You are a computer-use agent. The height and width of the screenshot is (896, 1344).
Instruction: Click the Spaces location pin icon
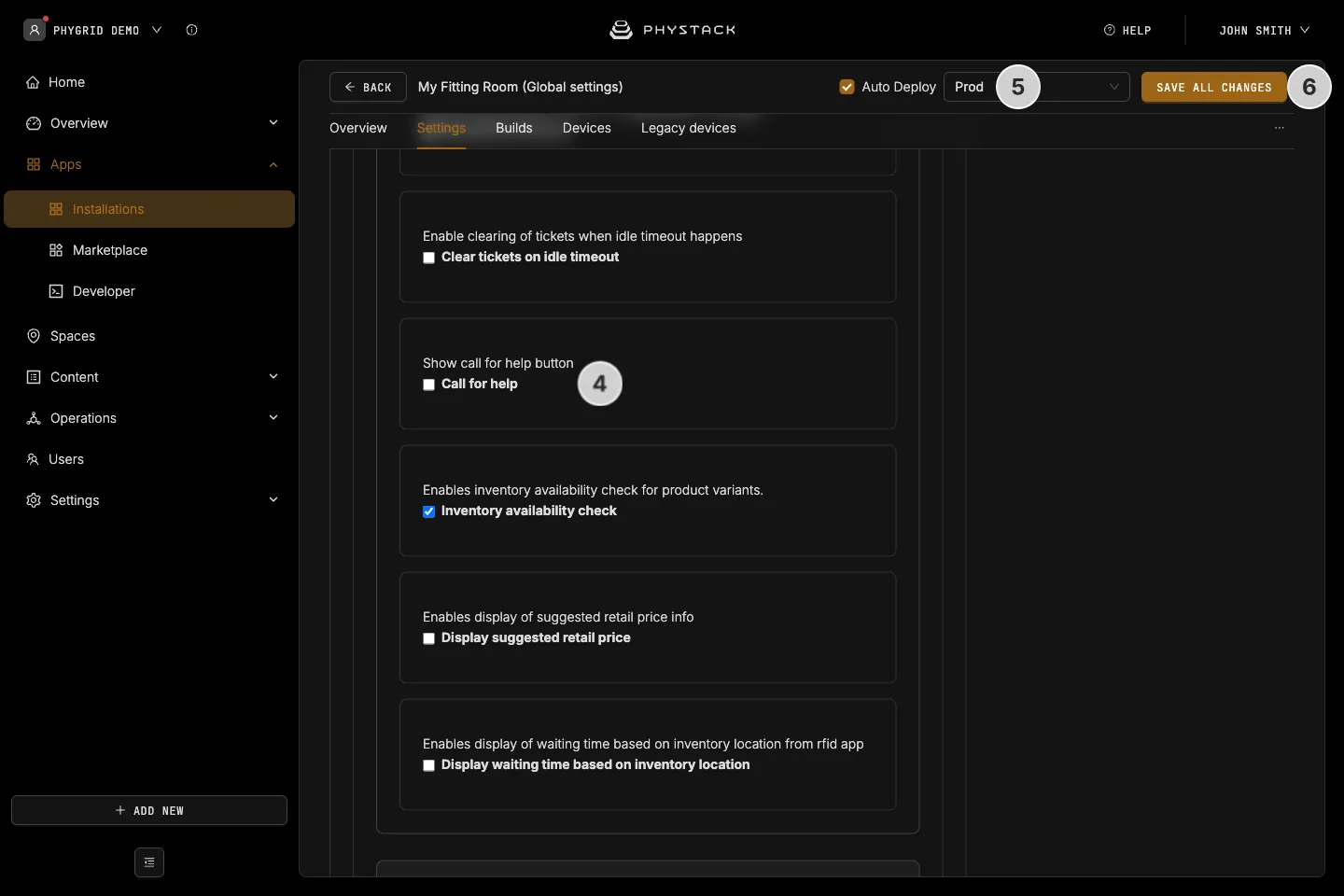34,336
